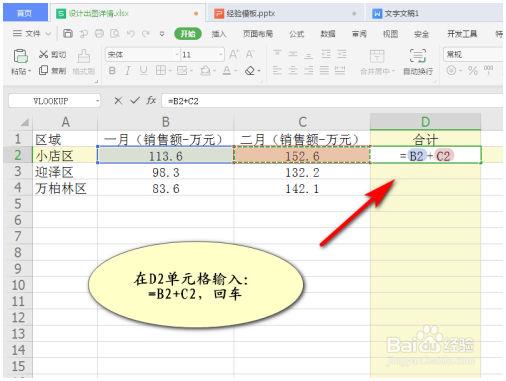Confirm formula with the checkmark icon
Screen dimensions: 506x381
tap(135, 100)
